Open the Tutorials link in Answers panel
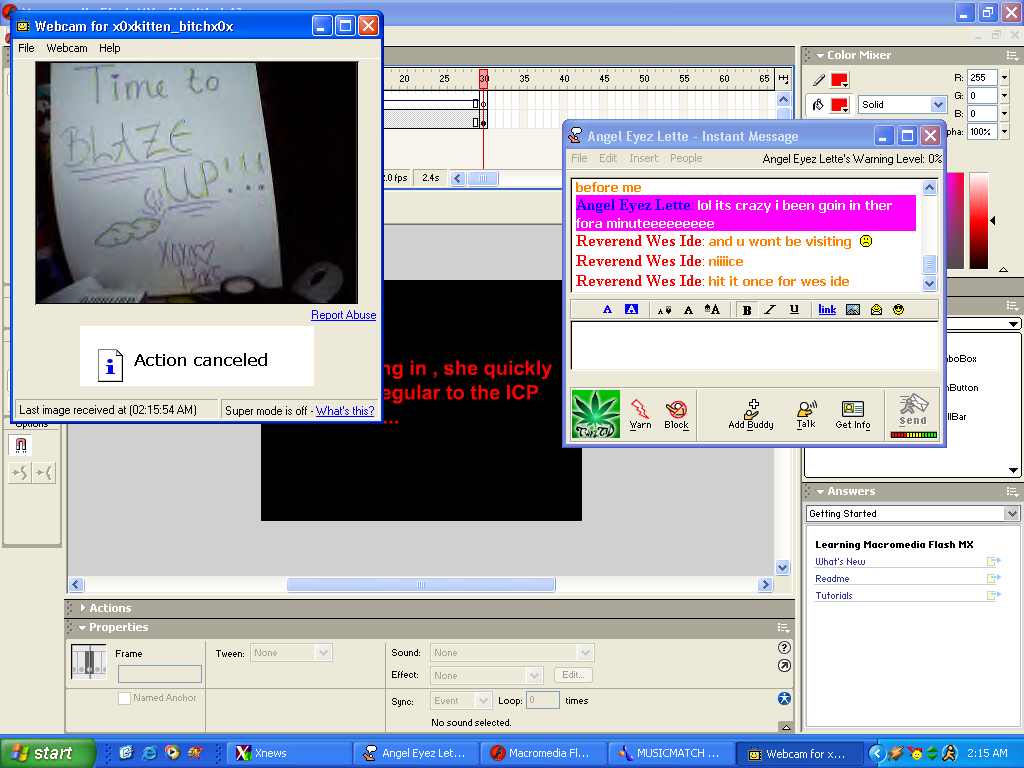Screen dimensions: 1024x768 [834, 595]
